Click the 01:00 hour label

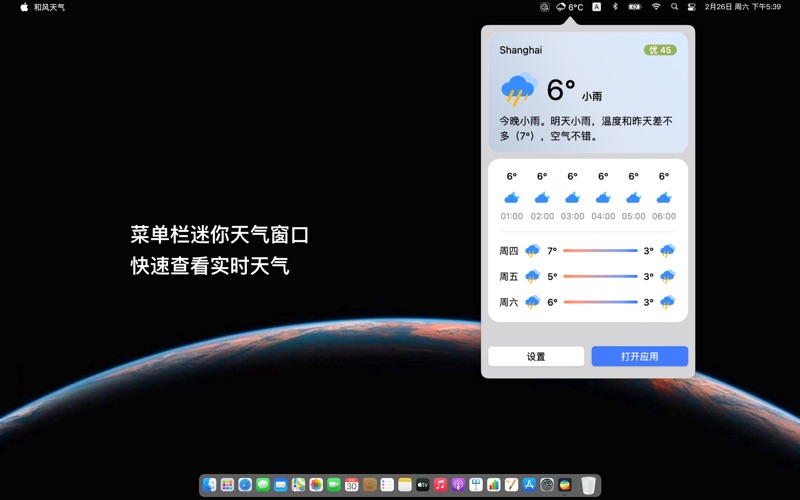click(x=511, y=216)
